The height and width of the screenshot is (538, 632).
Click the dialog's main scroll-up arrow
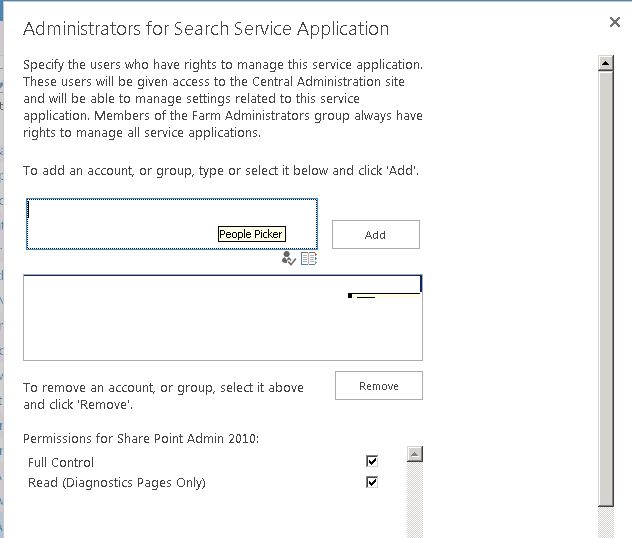click(604, 62)
